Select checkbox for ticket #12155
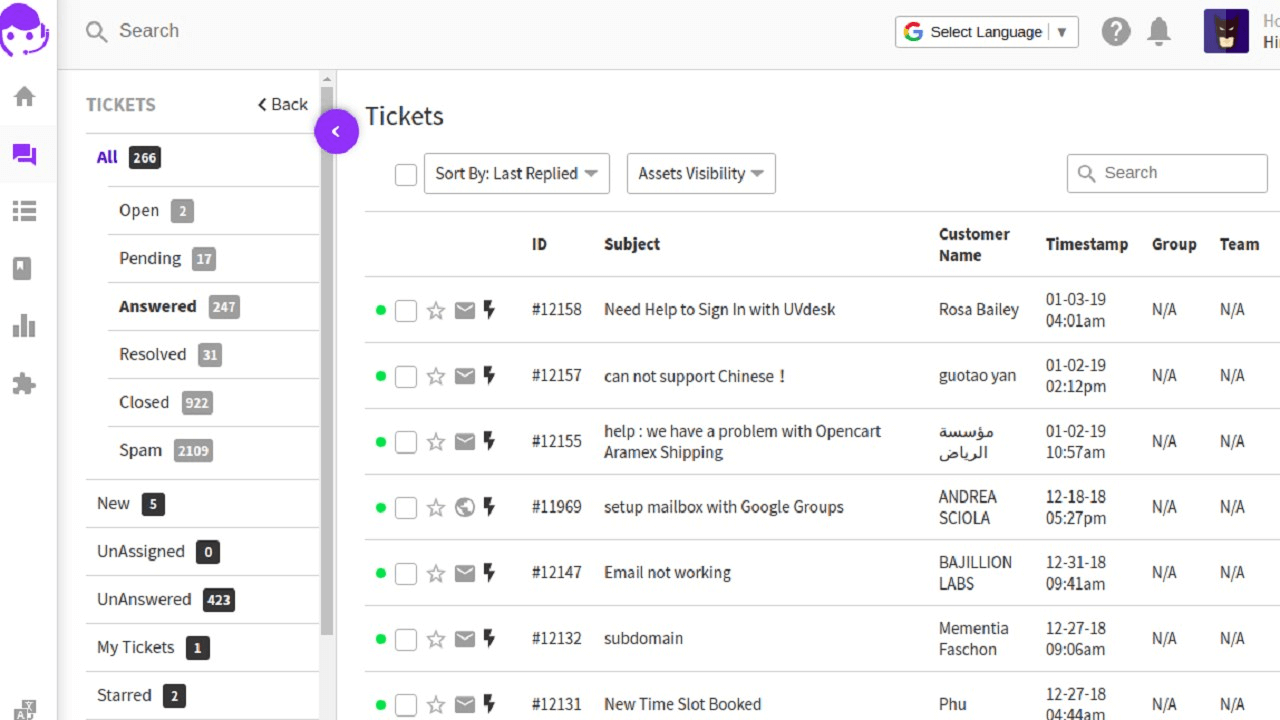Image resolution: width=1280 pixels, height=720 pixels. tap(405, 442)
